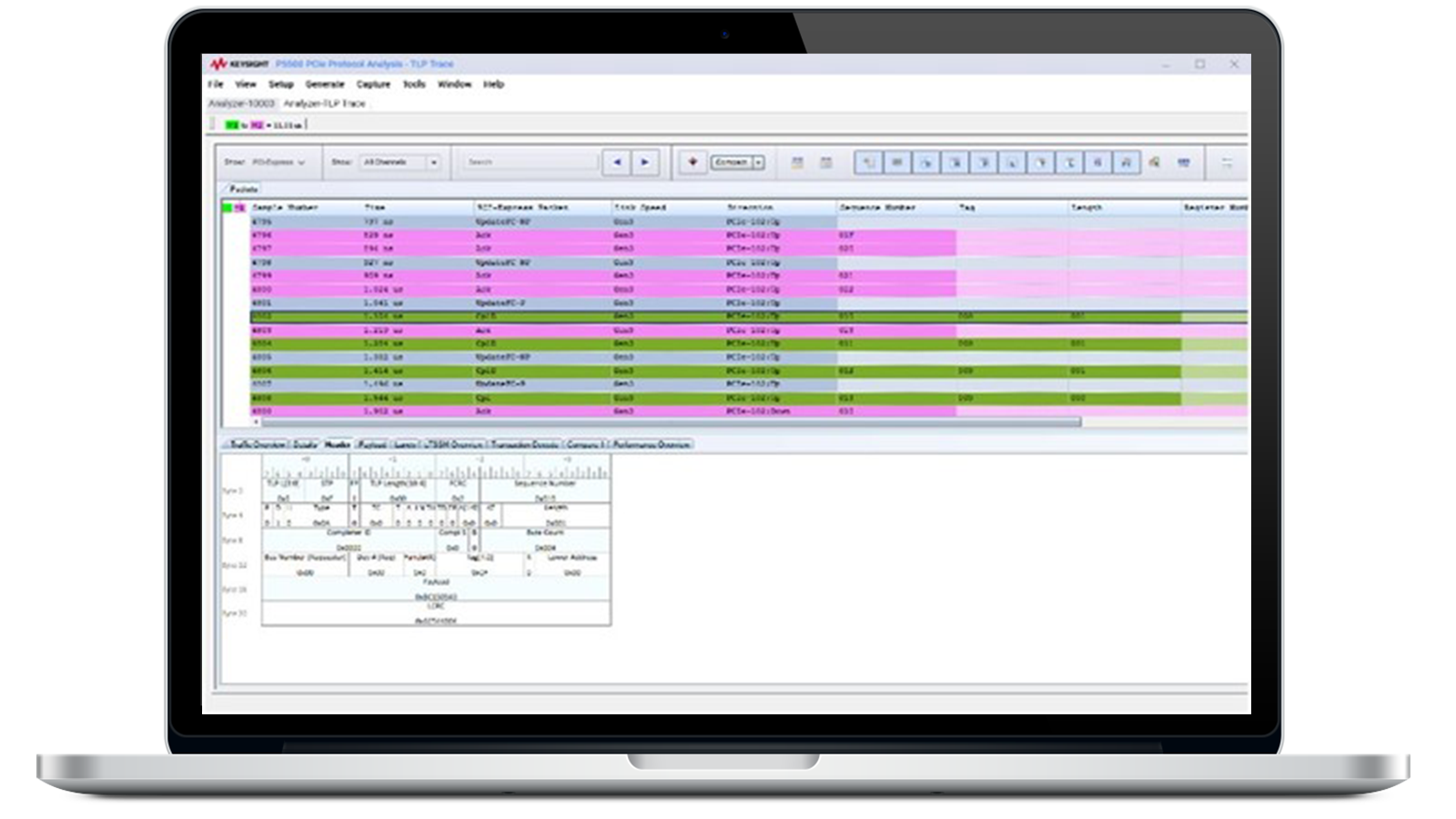Switch to the Traffic Overview tab
This screenshot has height=819, width=1456.
click(x=257, y=445)
